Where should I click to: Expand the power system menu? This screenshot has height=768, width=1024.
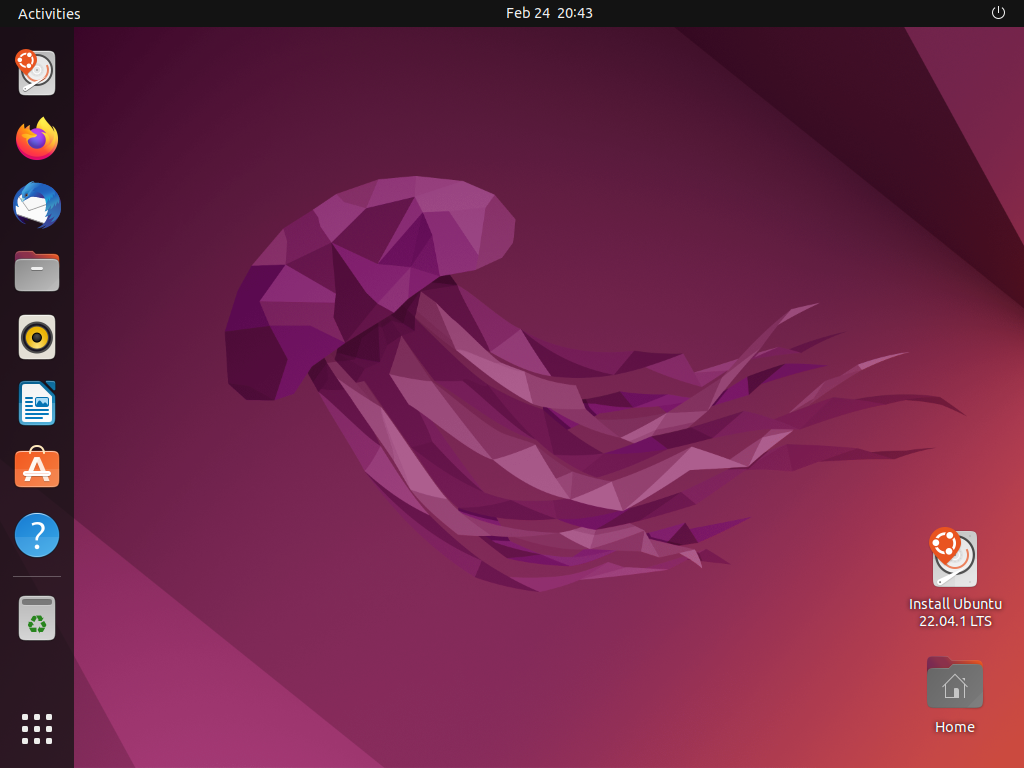point(997,13)
